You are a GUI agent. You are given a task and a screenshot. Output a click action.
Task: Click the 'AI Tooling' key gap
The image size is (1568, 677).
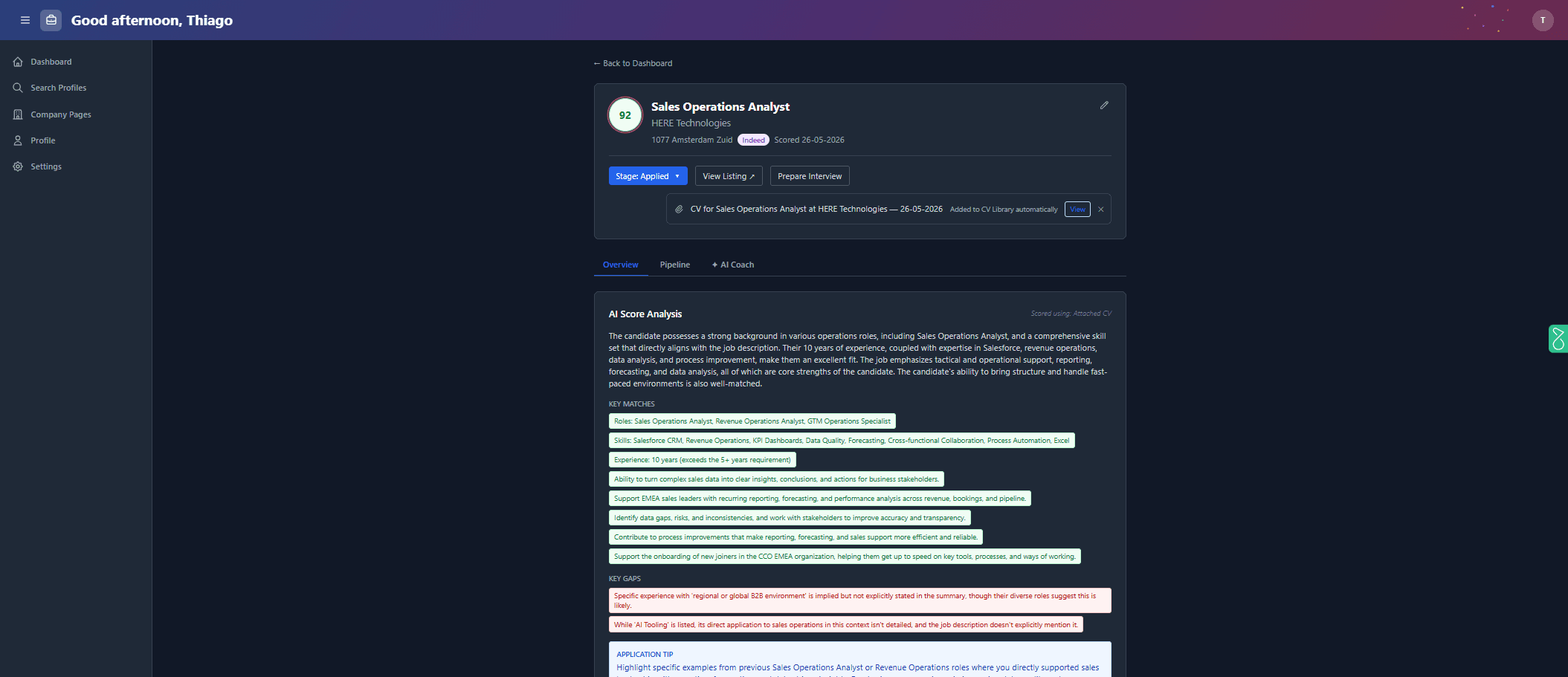pyautogui.click(x=846, y=625)
